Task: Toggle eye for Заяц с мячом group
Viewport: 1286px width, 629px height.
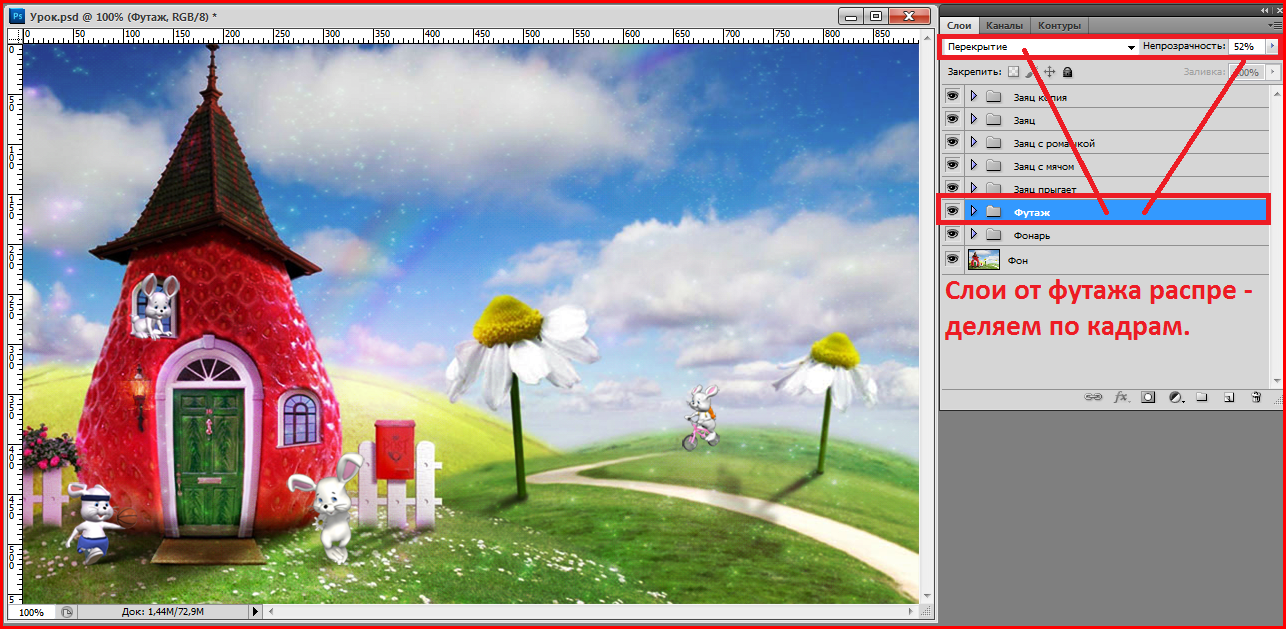Action: click(952, 165)
